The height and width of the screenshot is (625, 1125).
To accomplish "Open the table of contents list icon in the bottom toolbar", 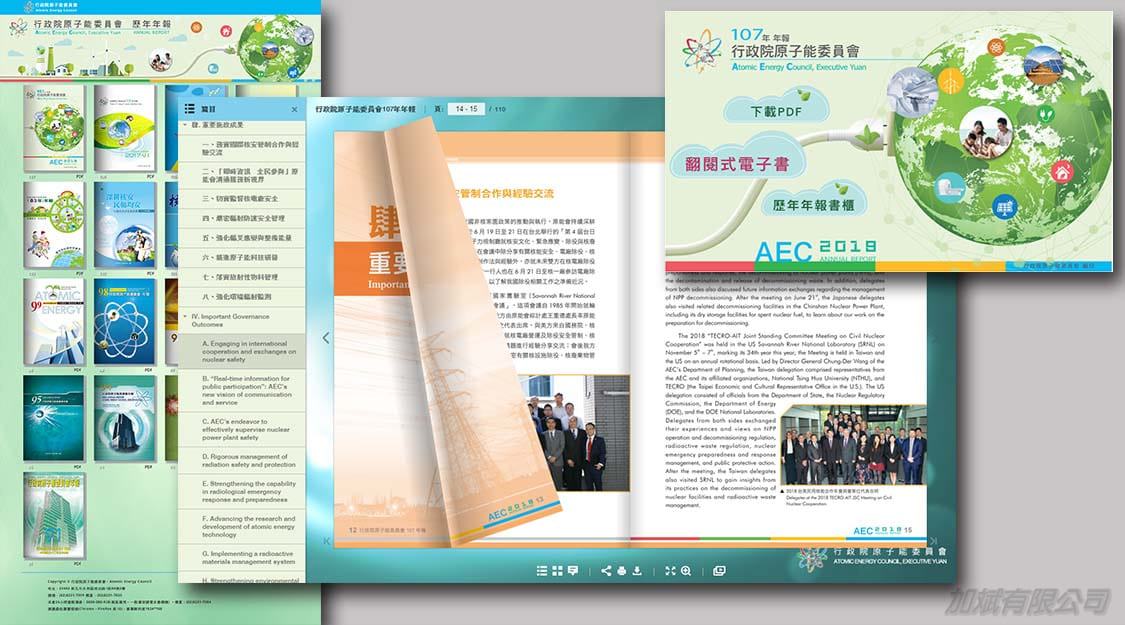I will point(542,570).
